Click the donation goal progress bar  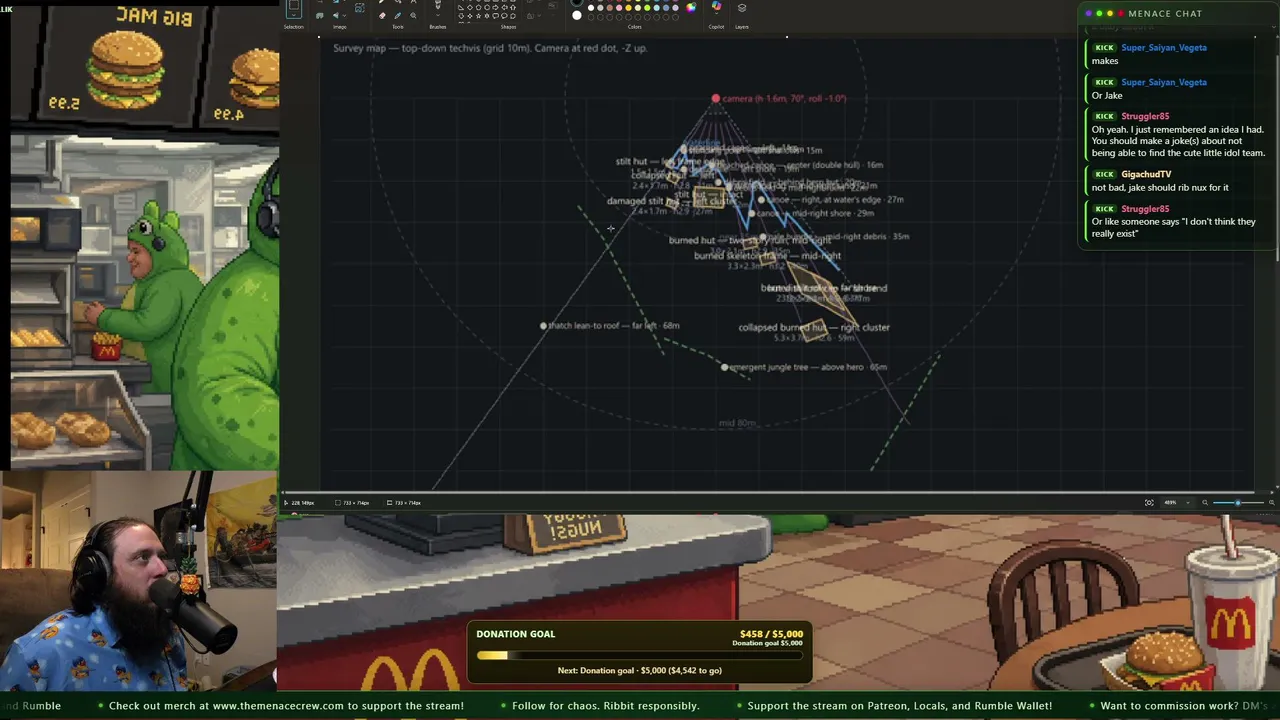pyautogui.click(x=639, y=656)
